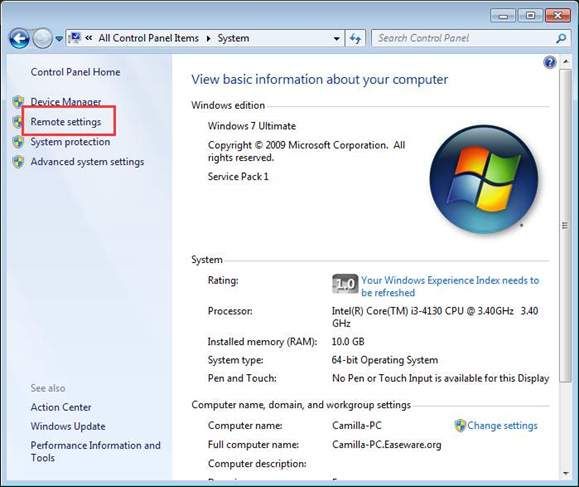Click the Camilla-PC computer name value
This screenshot has height=487, width=579.
(357, 426)
